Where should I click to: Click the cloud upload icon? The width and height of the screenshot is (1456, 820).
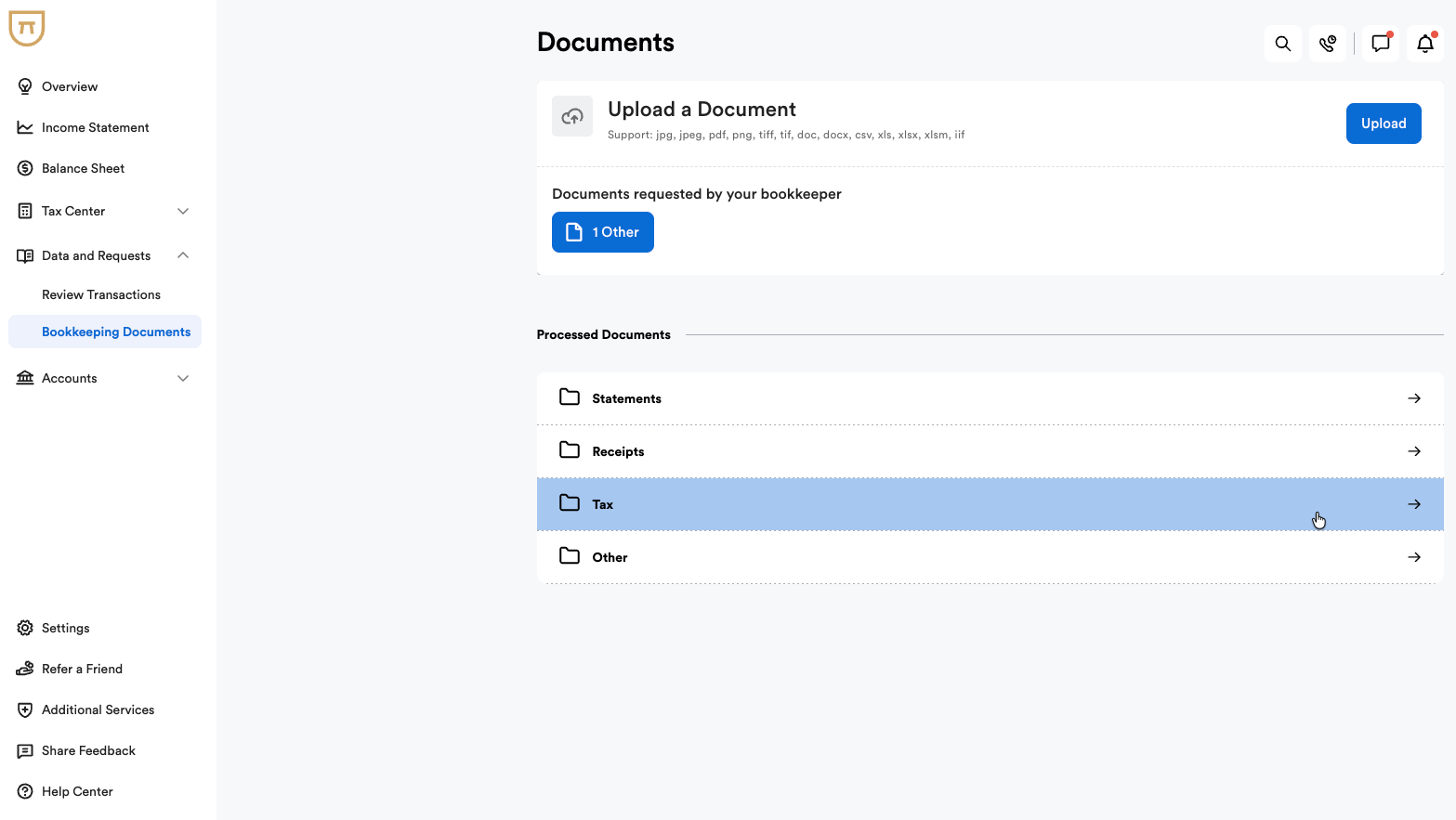coord(572,117)
